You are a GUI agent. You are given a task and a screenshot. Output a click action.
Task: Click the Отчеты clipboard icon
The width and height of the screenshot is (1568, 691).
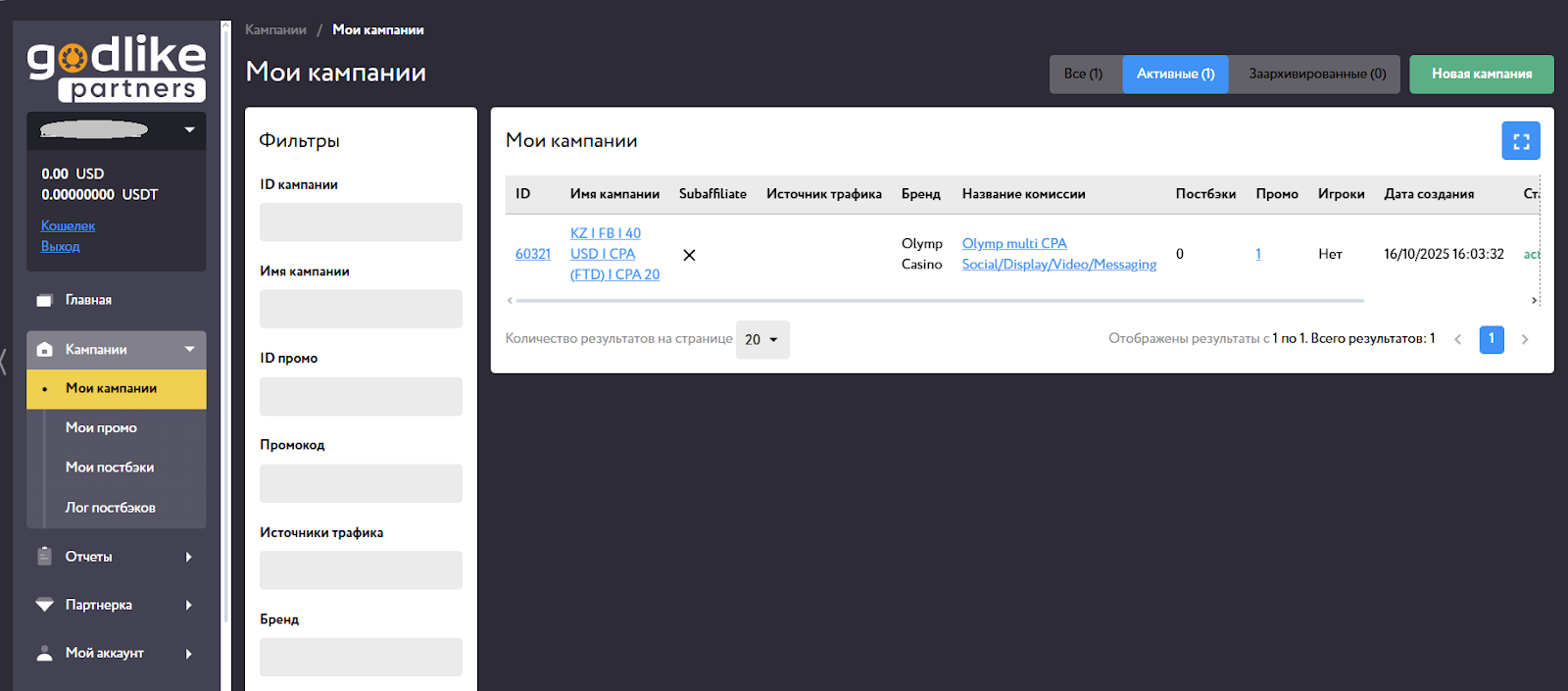pyautogui.click(x=44, y=556)
